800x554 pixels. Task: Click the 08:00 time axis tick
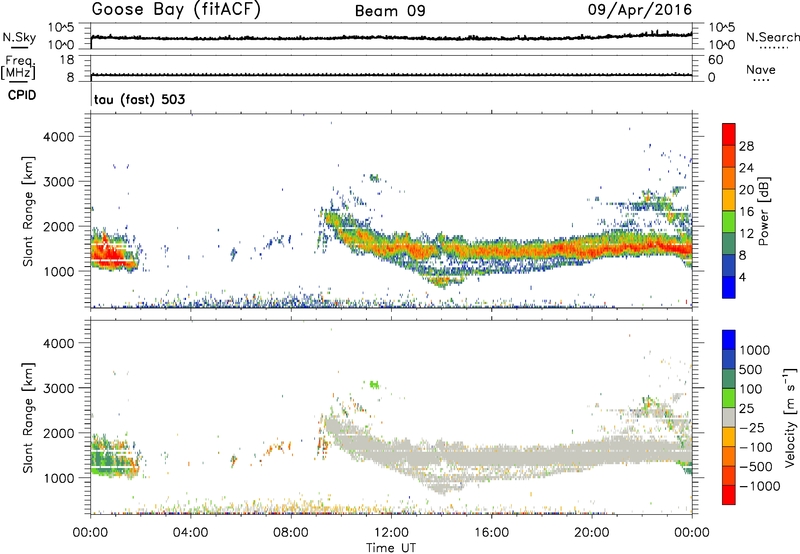[x=291, y=533]
